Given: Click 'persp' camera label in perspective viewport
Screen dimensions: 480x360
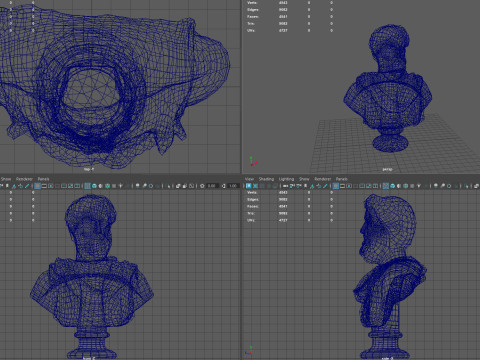Looking at the screenshot, I should click(x=387, y=169).
